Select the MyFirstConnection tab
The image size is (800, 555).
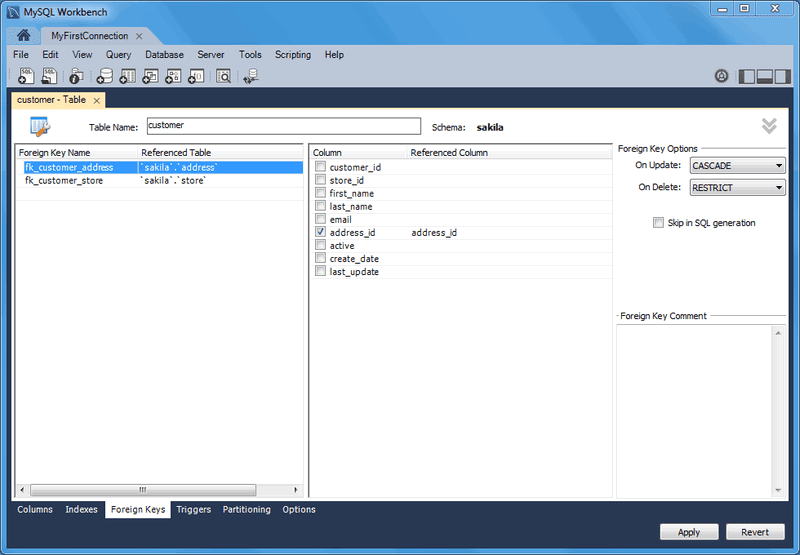pyautogui.click(x=89, y=36)
